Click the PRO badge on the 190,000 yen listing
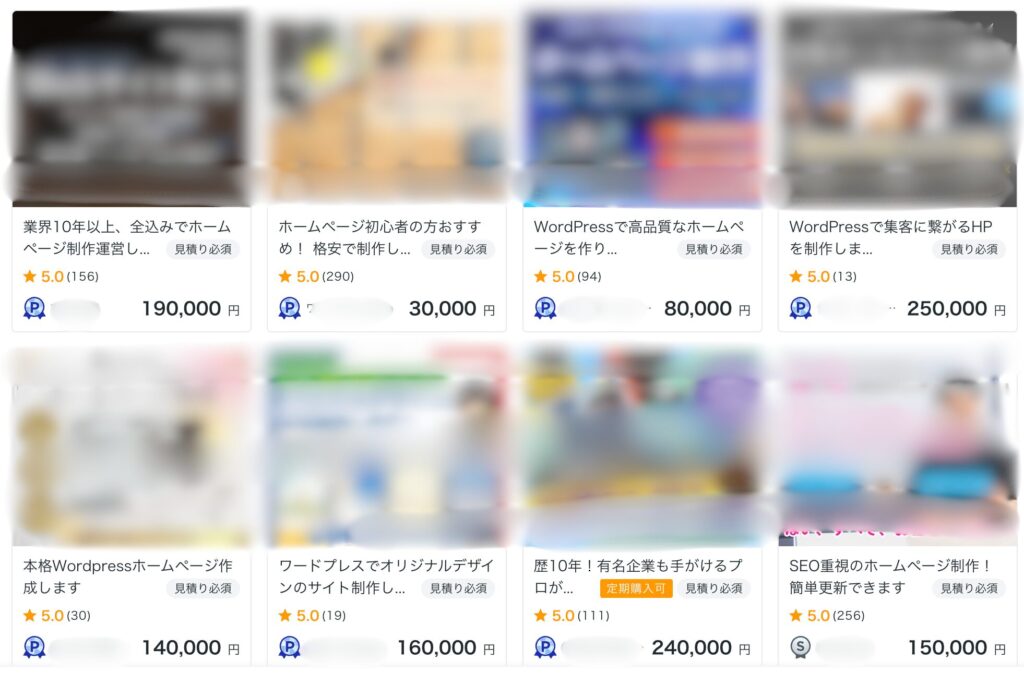 pyautogui.click(x=34, y=307)
